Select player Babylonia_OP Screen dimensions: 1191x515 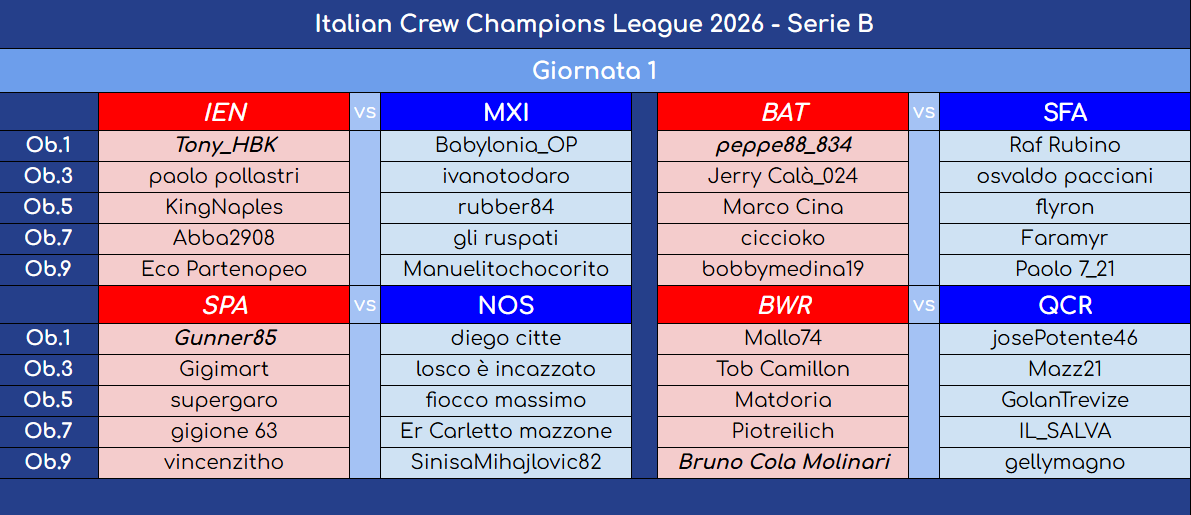506,145
